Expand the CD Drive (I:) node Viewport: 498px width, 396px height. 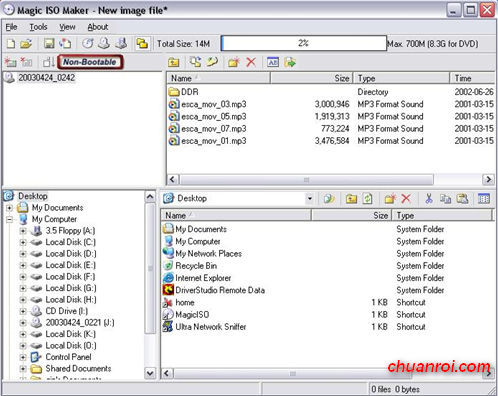23,311
